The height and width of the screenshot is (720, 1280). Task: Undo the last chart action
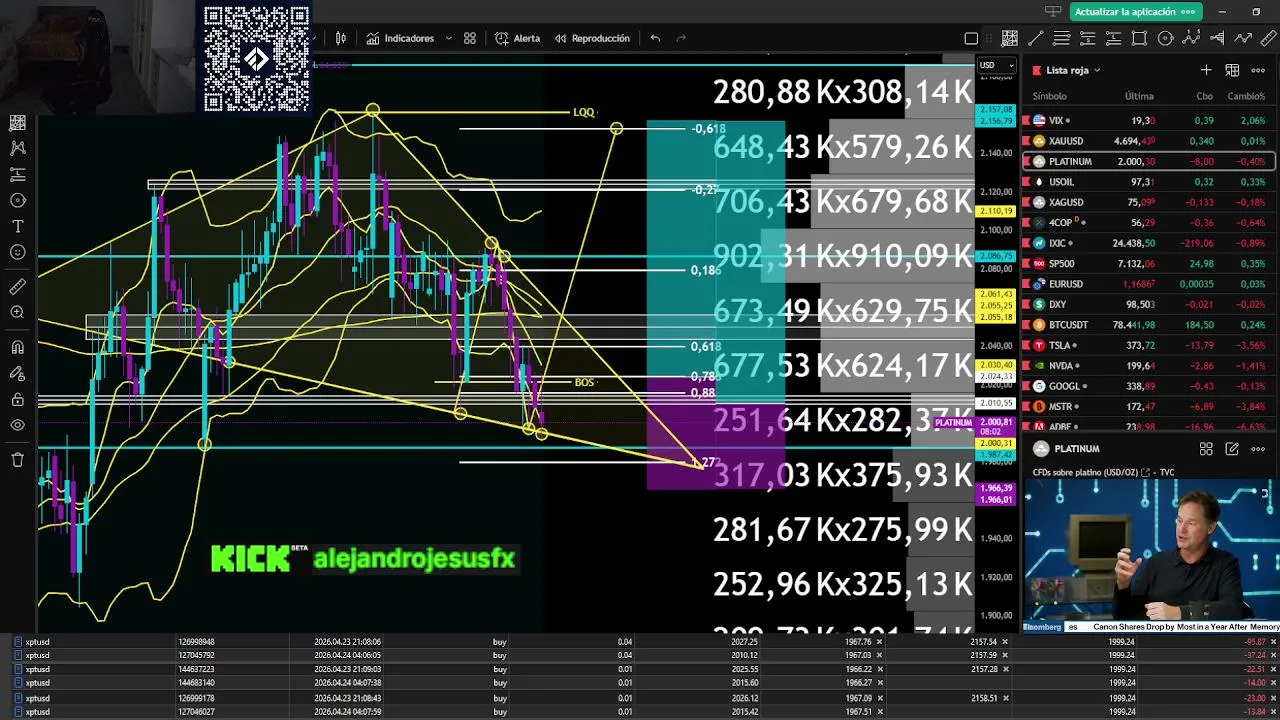tap(655, 38)
